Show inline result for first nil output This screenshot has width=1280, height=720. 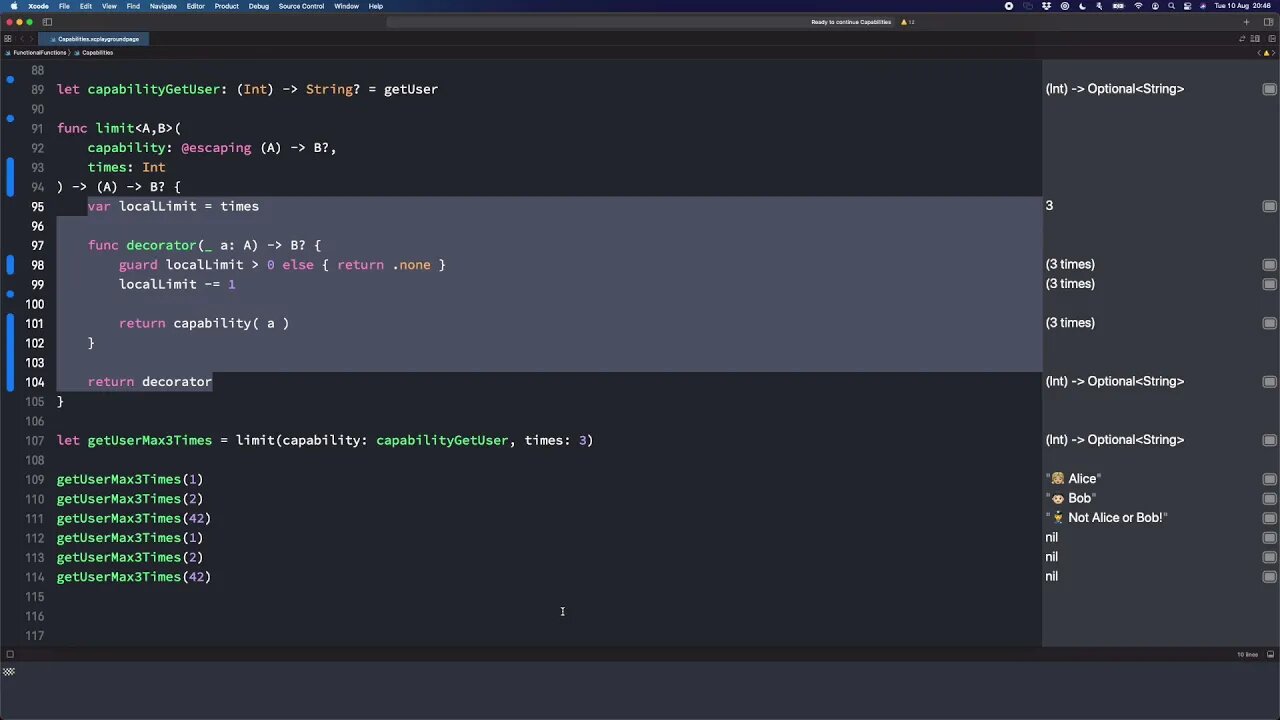pos(1269,538)
